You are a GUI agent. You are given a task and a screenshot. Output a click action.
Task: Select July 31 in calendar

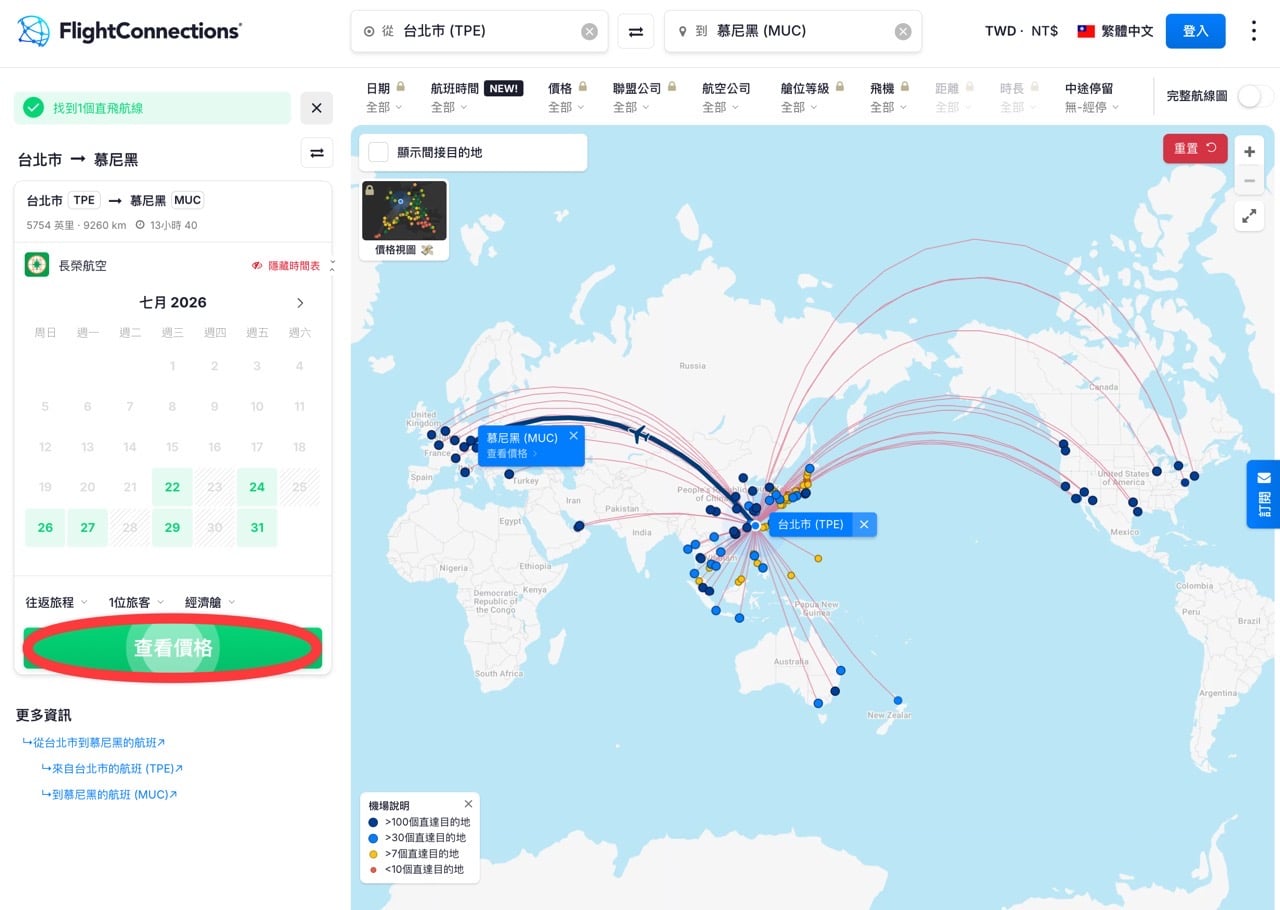point(257,527)
